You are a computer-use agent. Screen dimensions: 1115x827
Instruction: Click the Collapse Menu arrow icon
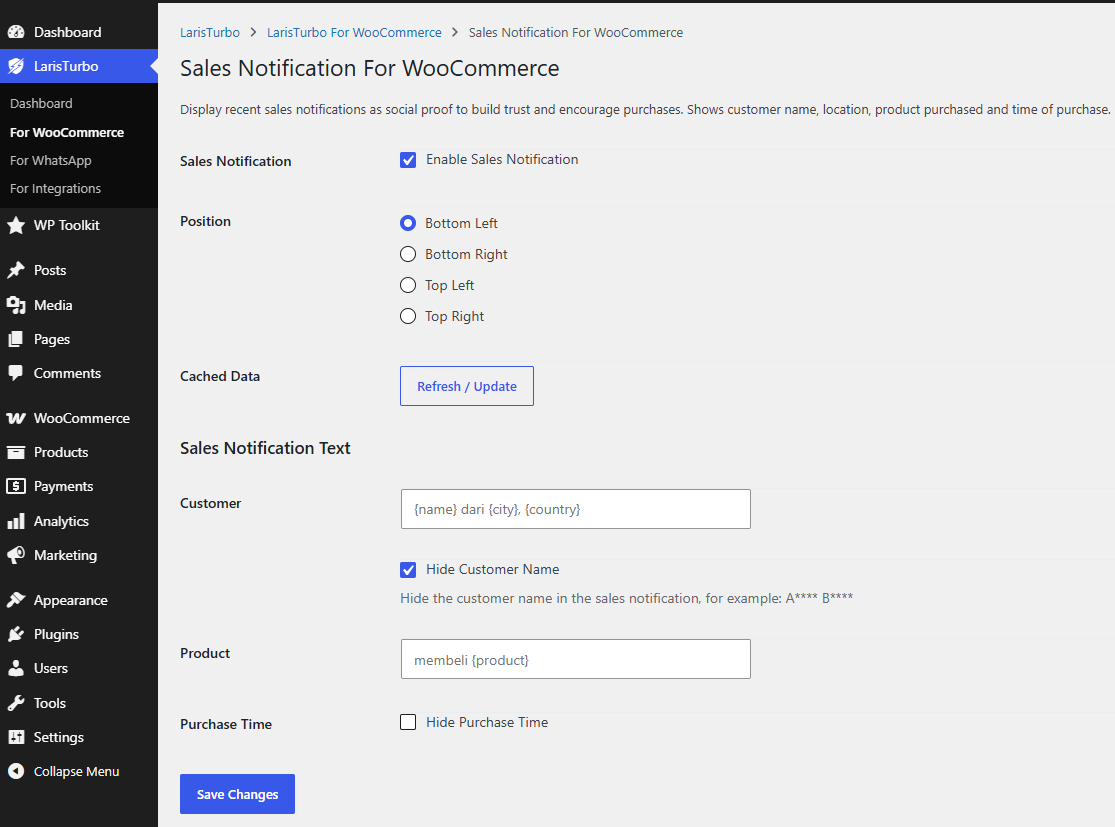tap(16, 772)
